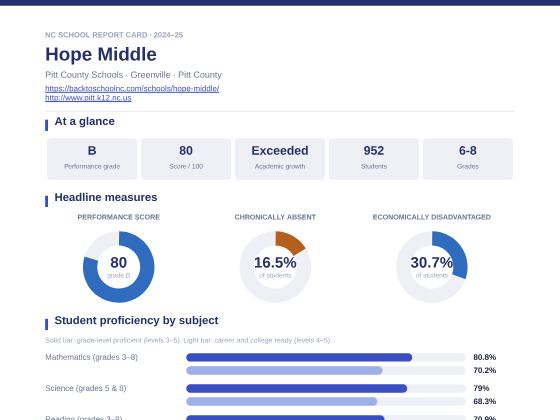Click the At a glance heading

point(84,121)
